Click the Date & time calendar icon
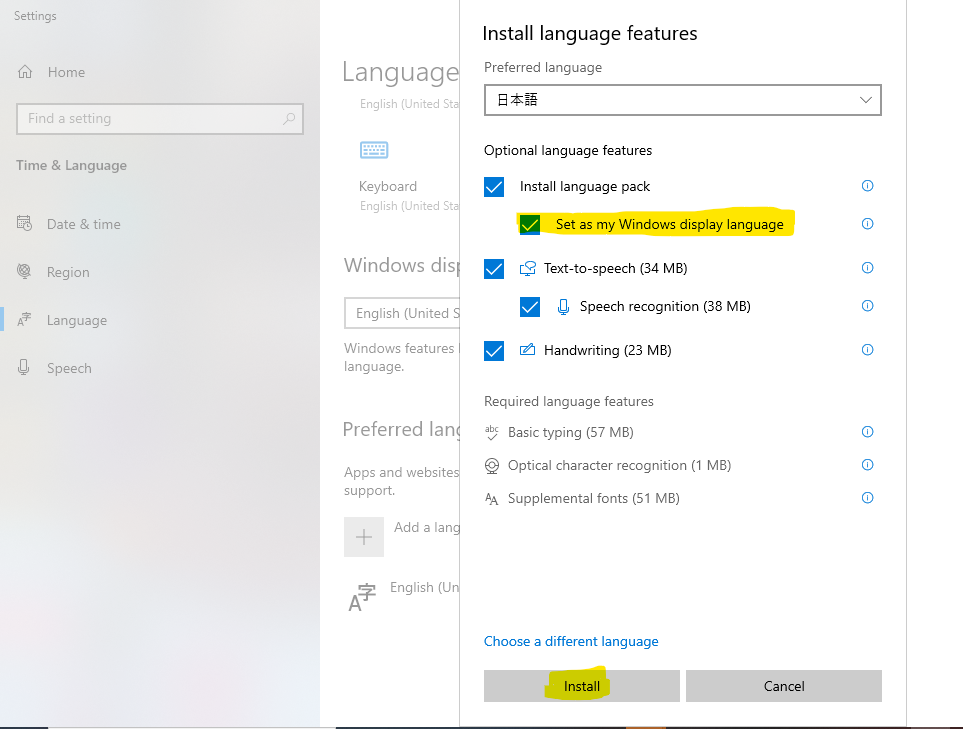 pyautogui.click(x=25, y=224)
